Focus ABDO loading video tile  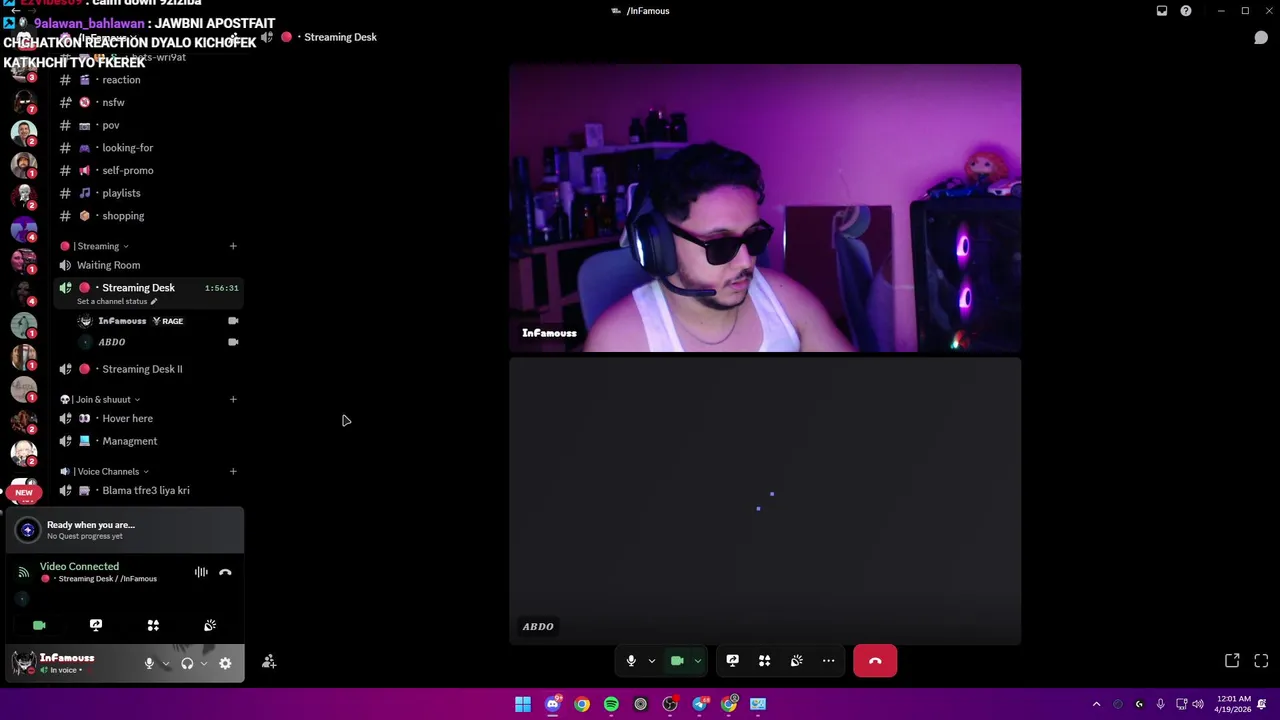point(765,502)
